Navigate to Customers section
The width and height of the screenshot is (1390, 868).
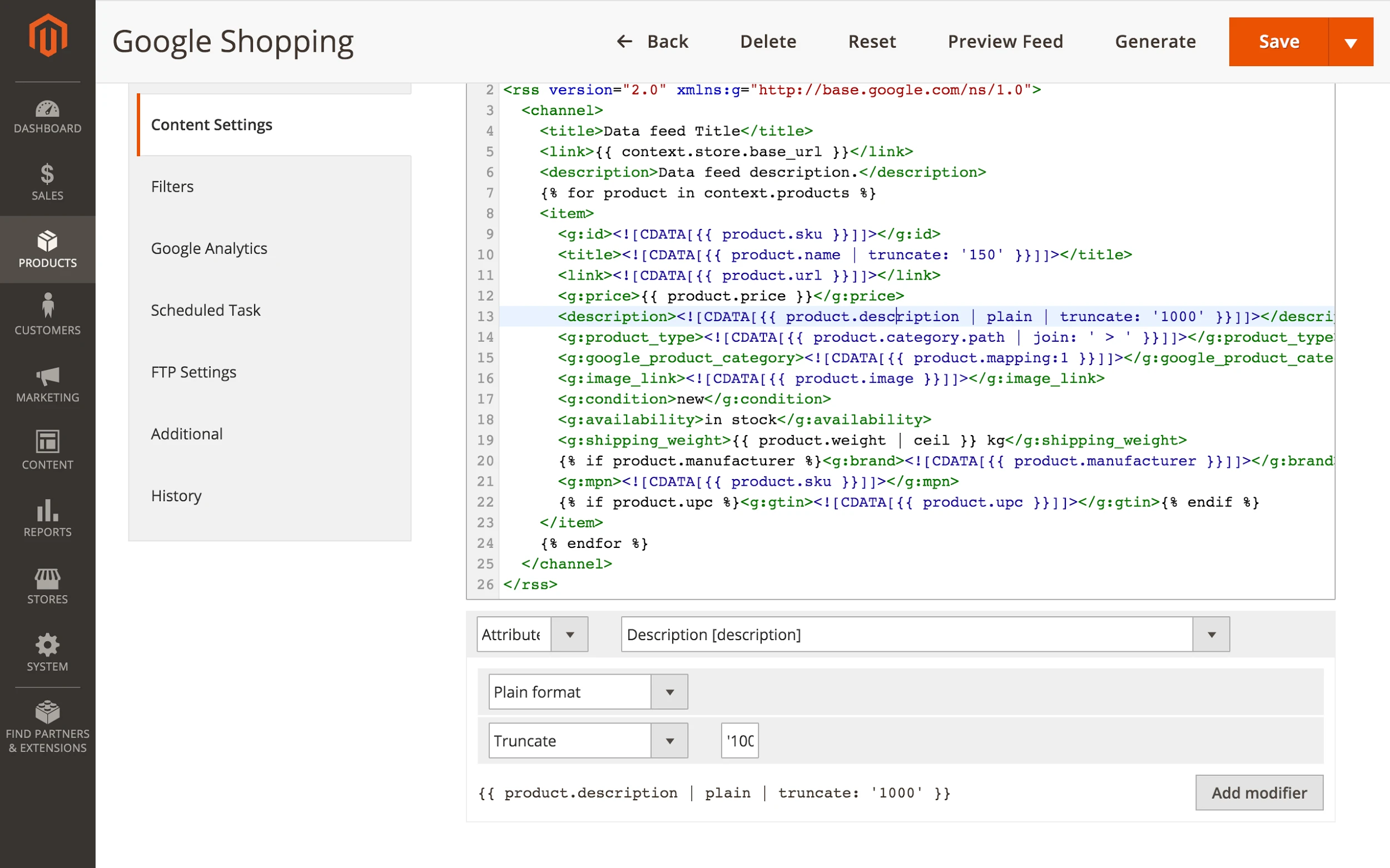[x=47, y=316]
